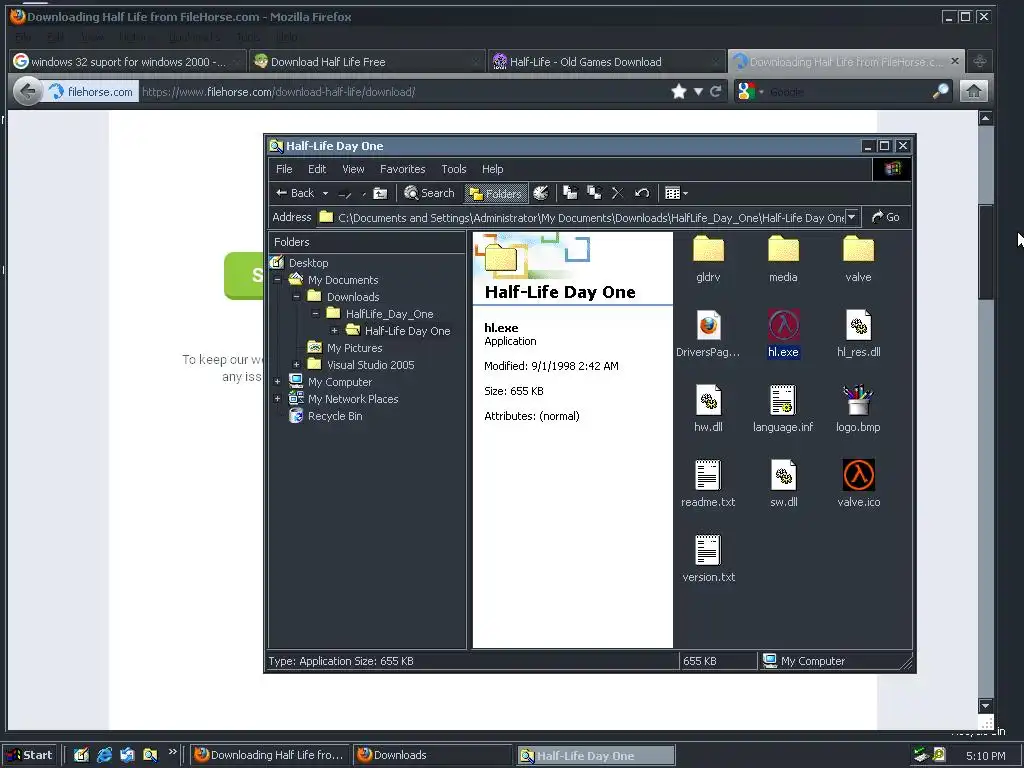Click the Firefox search magnifier icon
The width and height of the screenshot is (1024, 768).
coord(940,91)
